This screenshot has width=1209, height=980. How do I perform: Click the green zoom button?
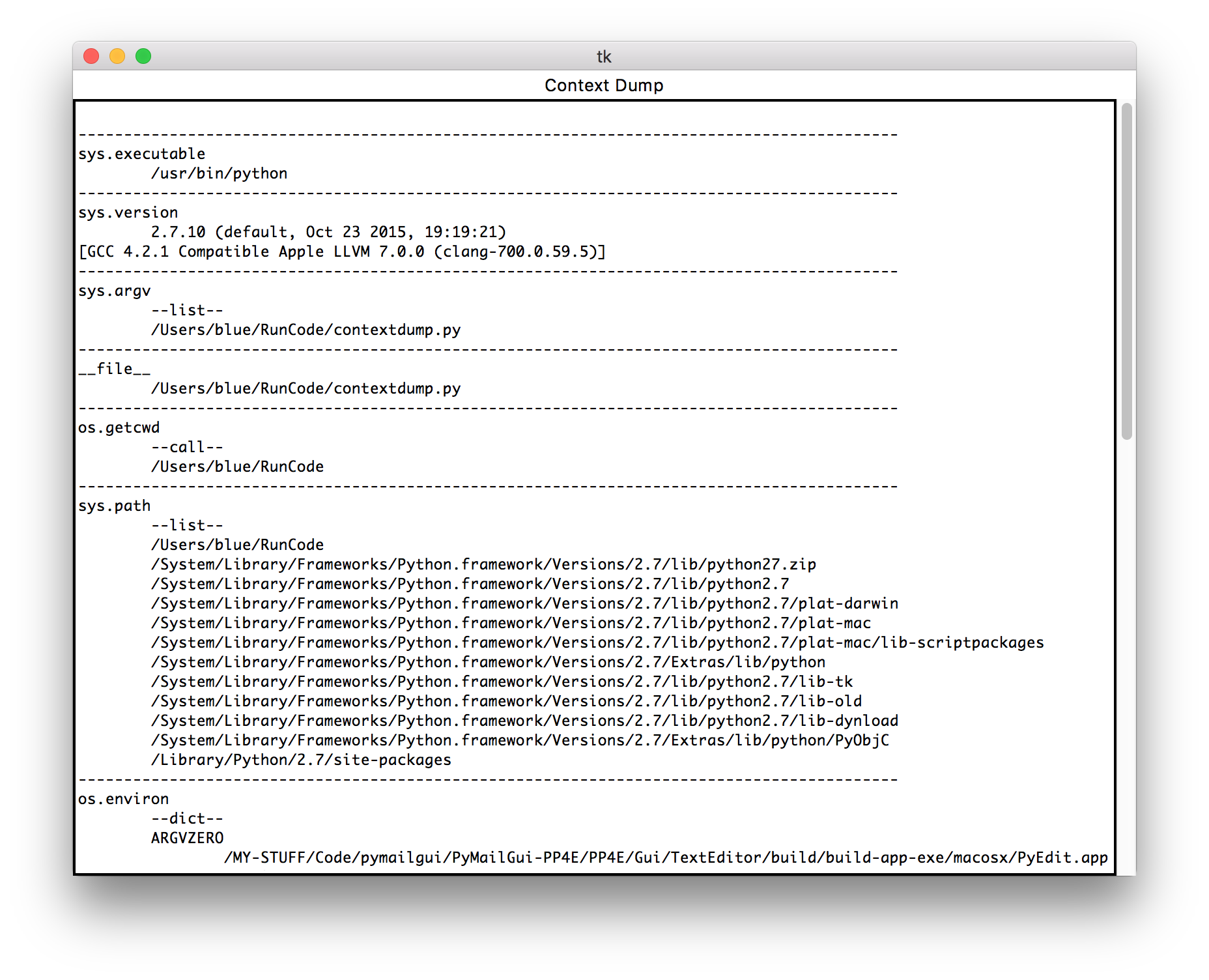(x=143, y=57)
